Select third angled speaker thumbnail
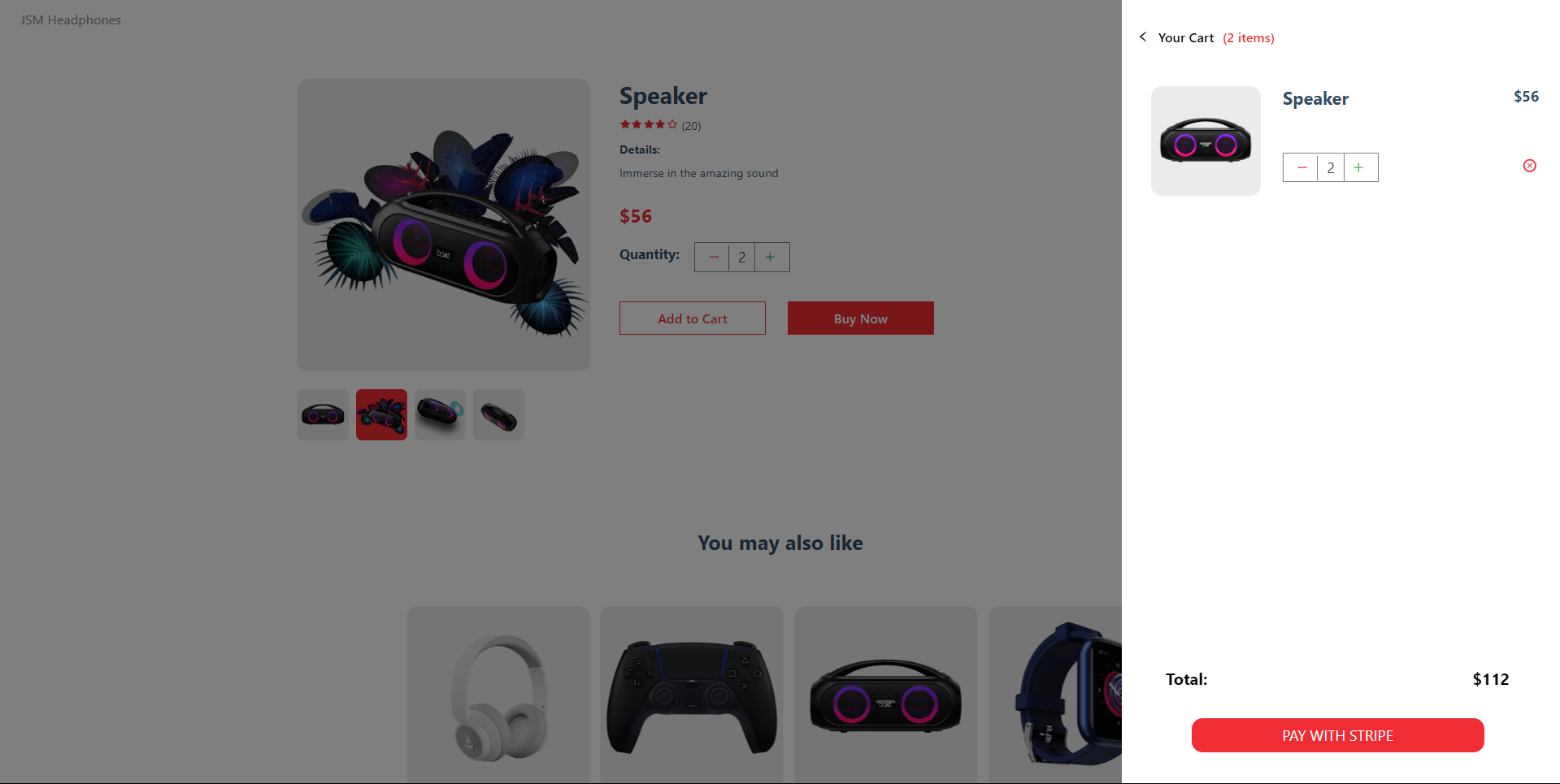Screen dimensions: 1560x784 coord(440,415)
